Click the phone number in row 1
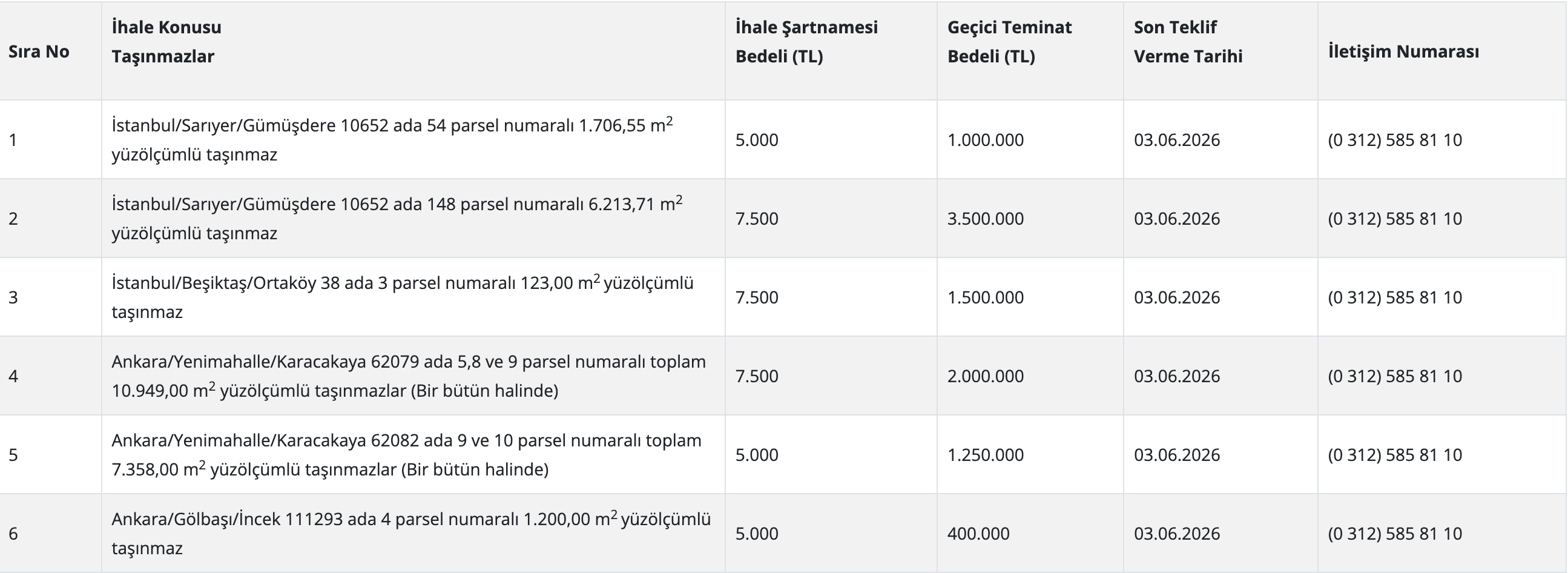Image resolution: width=1568 pixels, height=573 pixels. [x=1394, y=140]
